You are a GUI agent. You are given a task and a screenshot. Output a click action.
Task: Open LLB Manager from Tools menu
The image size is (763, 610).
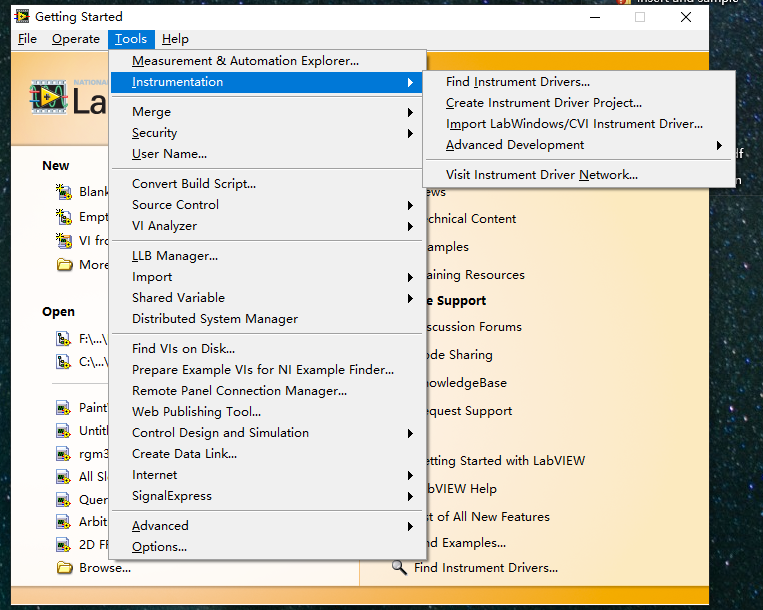(267, 255)
